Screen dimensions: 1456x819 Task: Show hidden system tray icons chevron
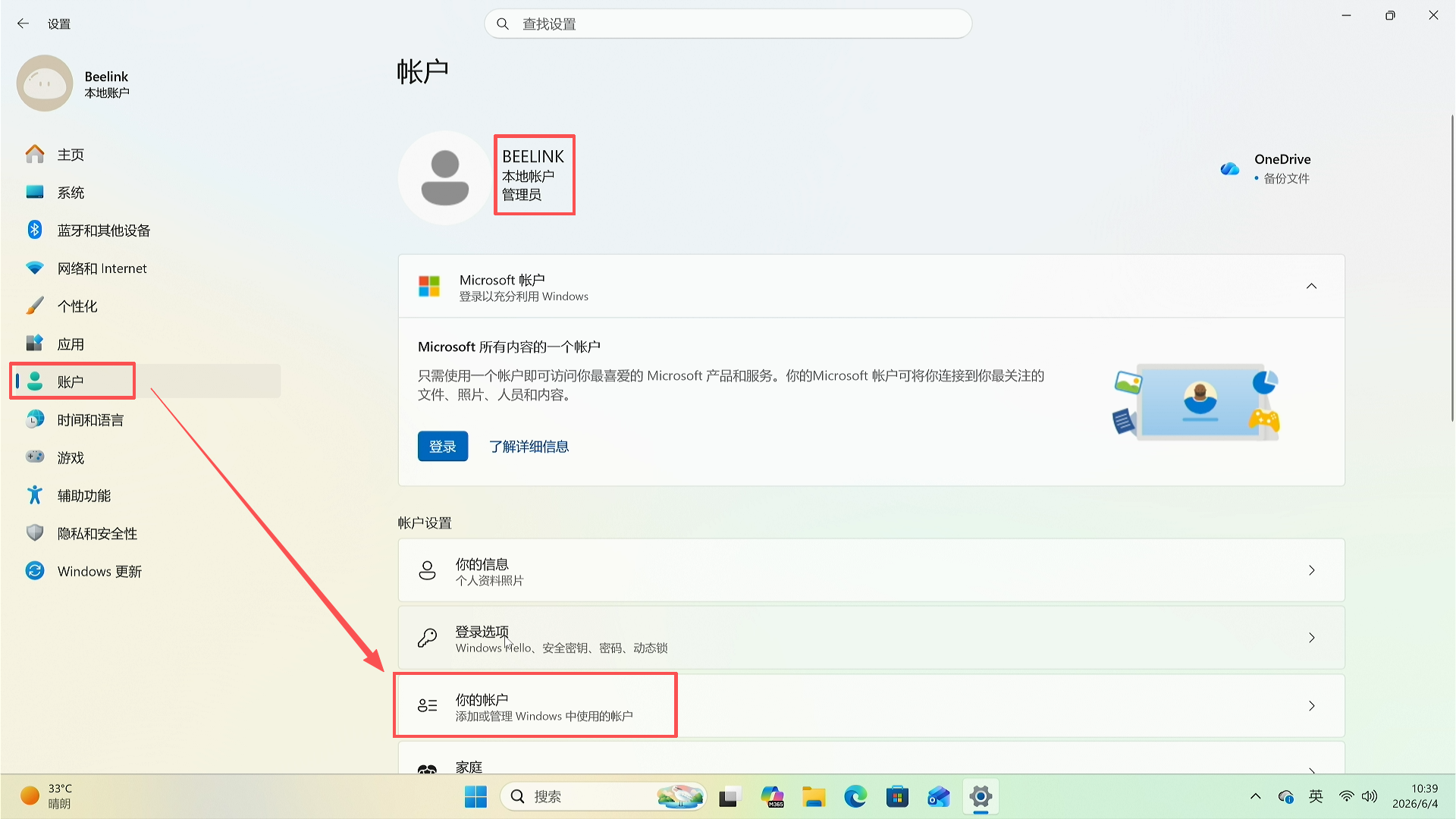pos(1256,796)
